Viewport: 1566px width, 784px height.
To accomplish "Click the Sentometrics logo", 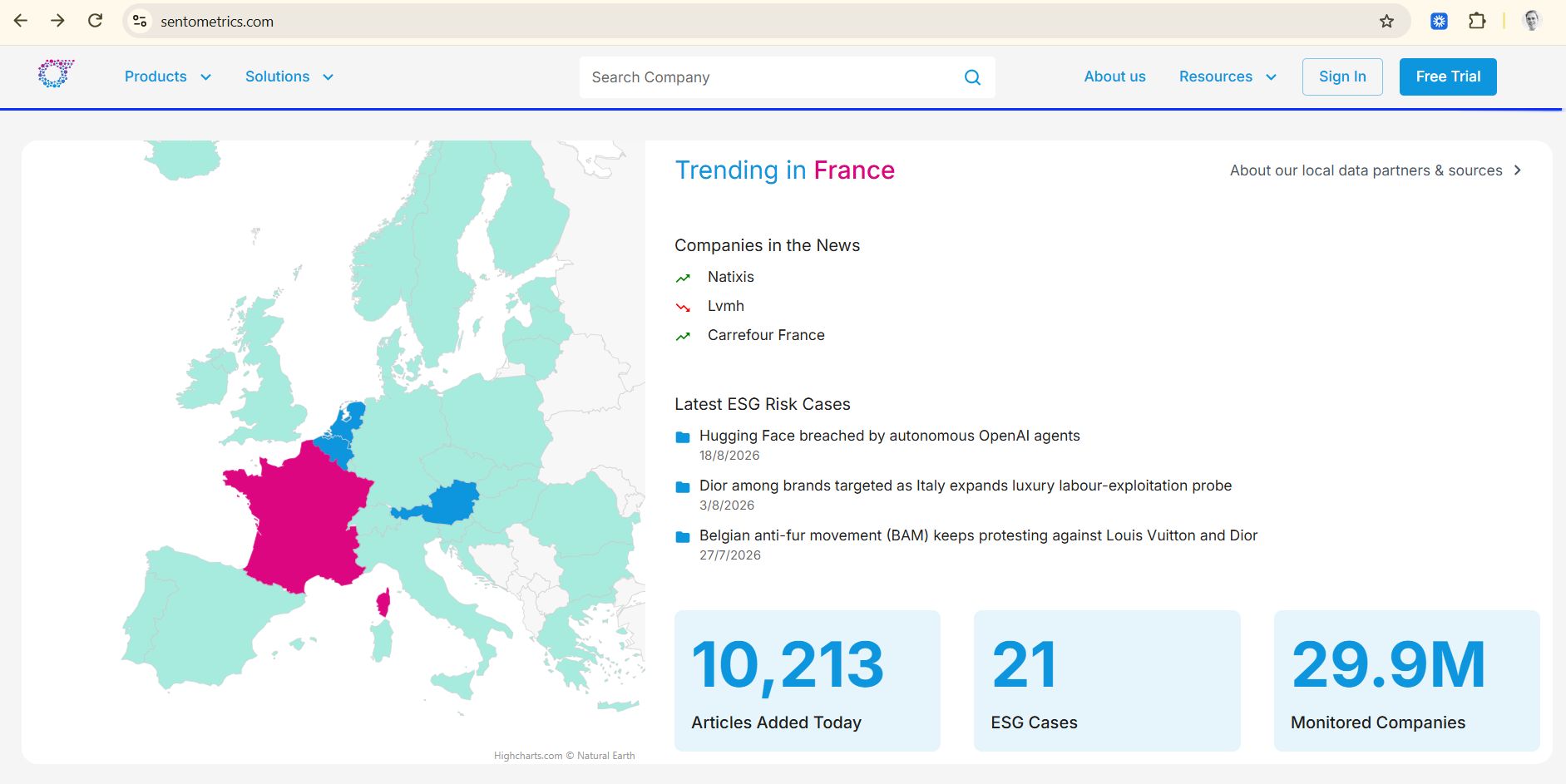I will 56,74.
